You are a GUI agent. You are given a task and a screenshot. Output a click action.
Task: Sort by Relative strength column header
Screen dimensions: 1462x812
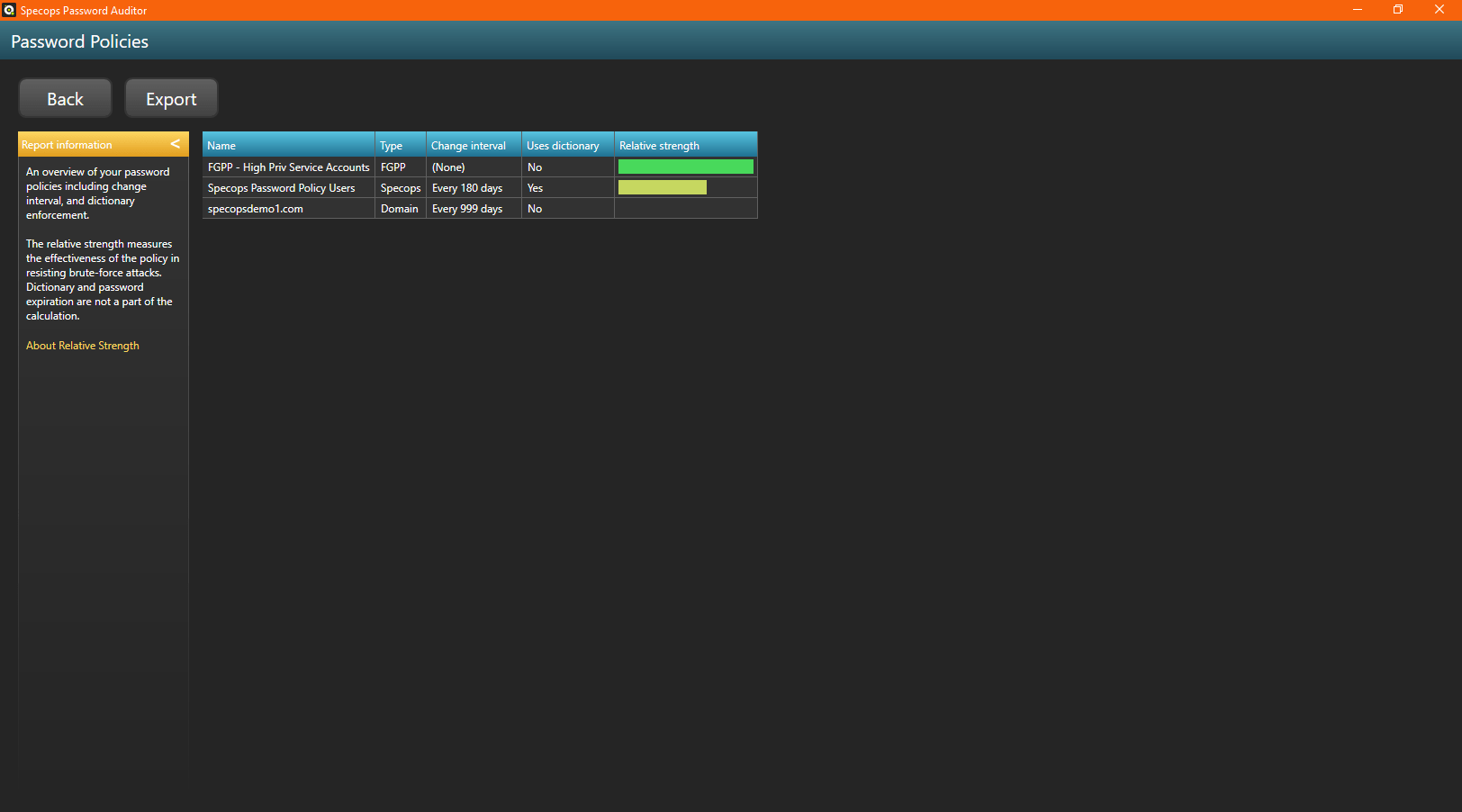[x=684, y=145]
